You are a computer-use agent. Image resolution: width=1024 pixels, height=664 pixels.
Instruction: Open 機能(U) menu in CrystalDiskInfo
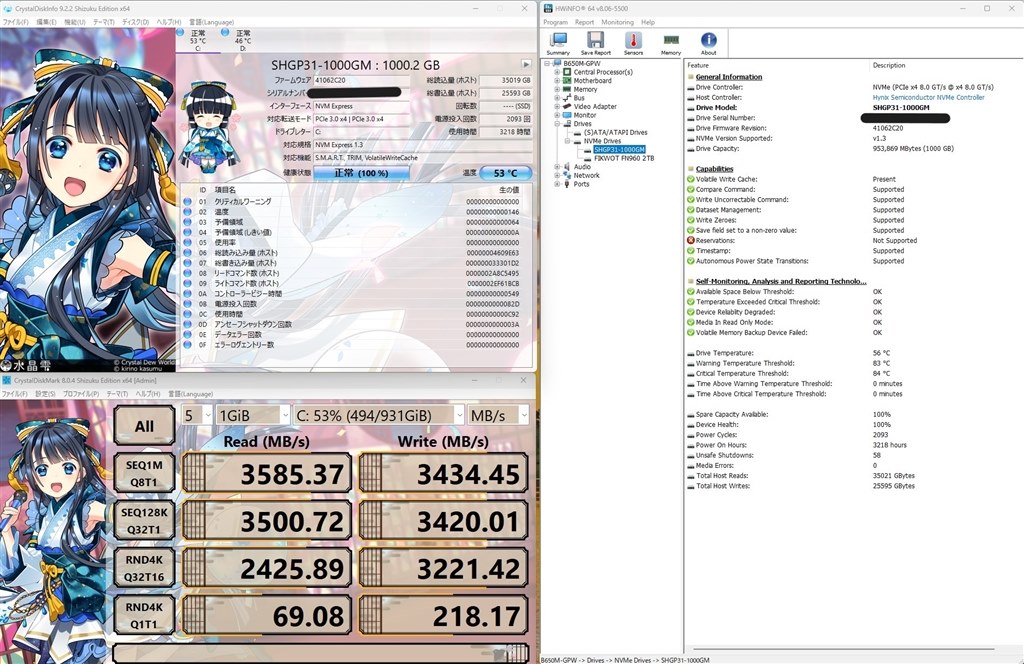(x=74, y=22)
